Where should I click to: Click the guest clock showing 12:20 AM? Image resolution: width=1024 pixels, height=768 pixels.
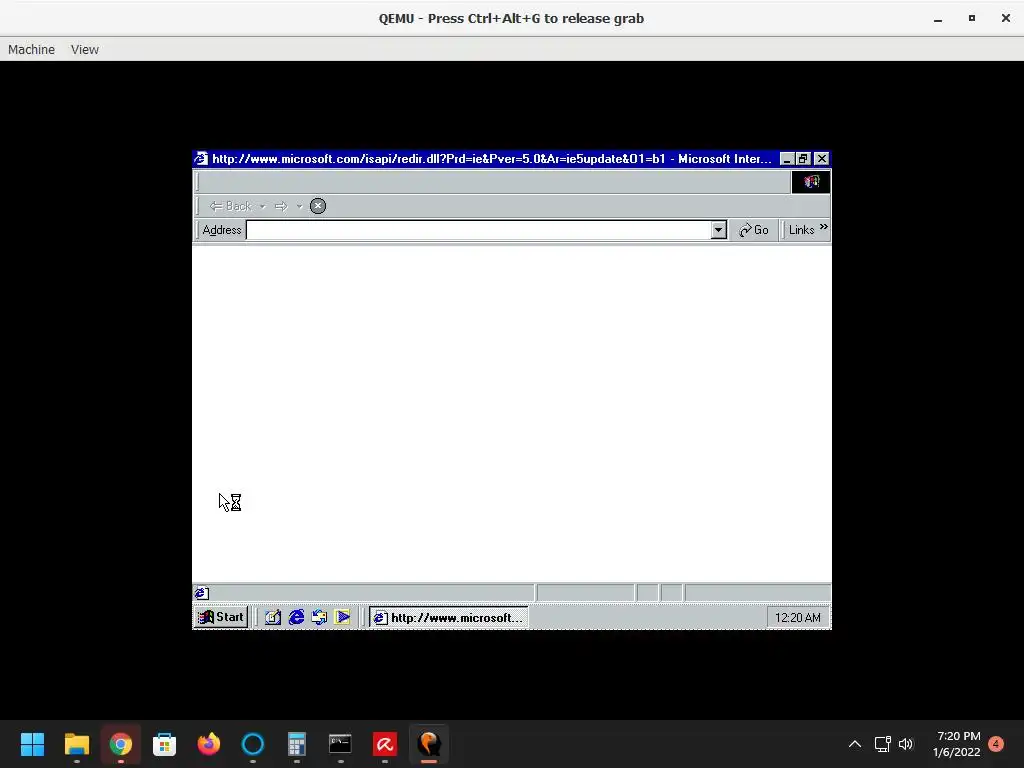[x=797, y=618]
